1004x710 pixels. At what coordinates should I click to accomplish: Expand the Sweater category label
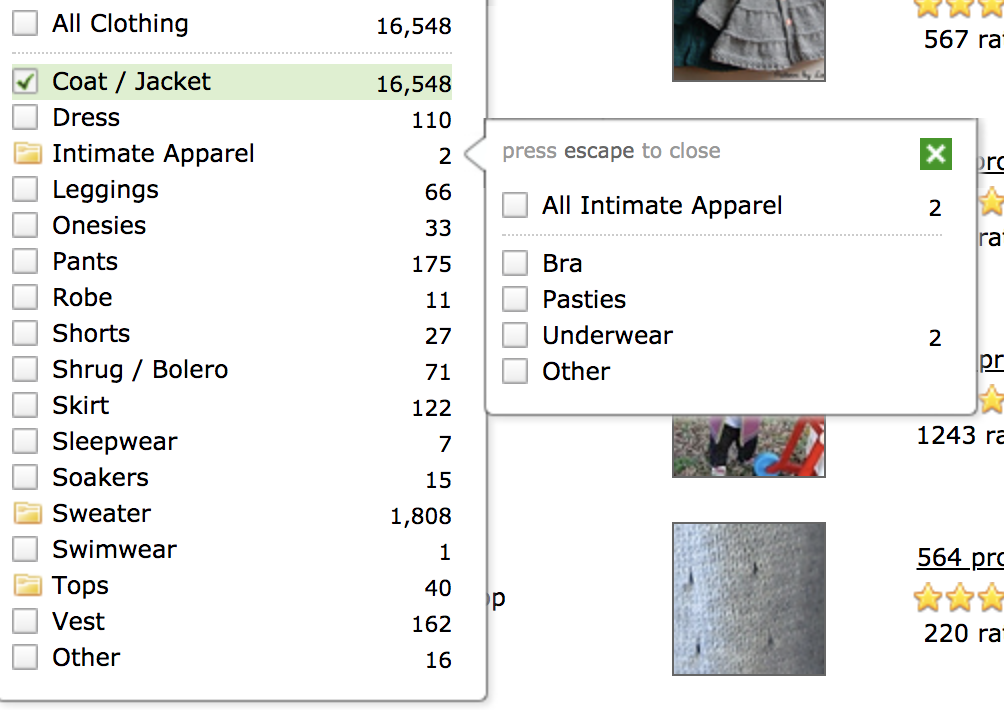coord(102,513)
